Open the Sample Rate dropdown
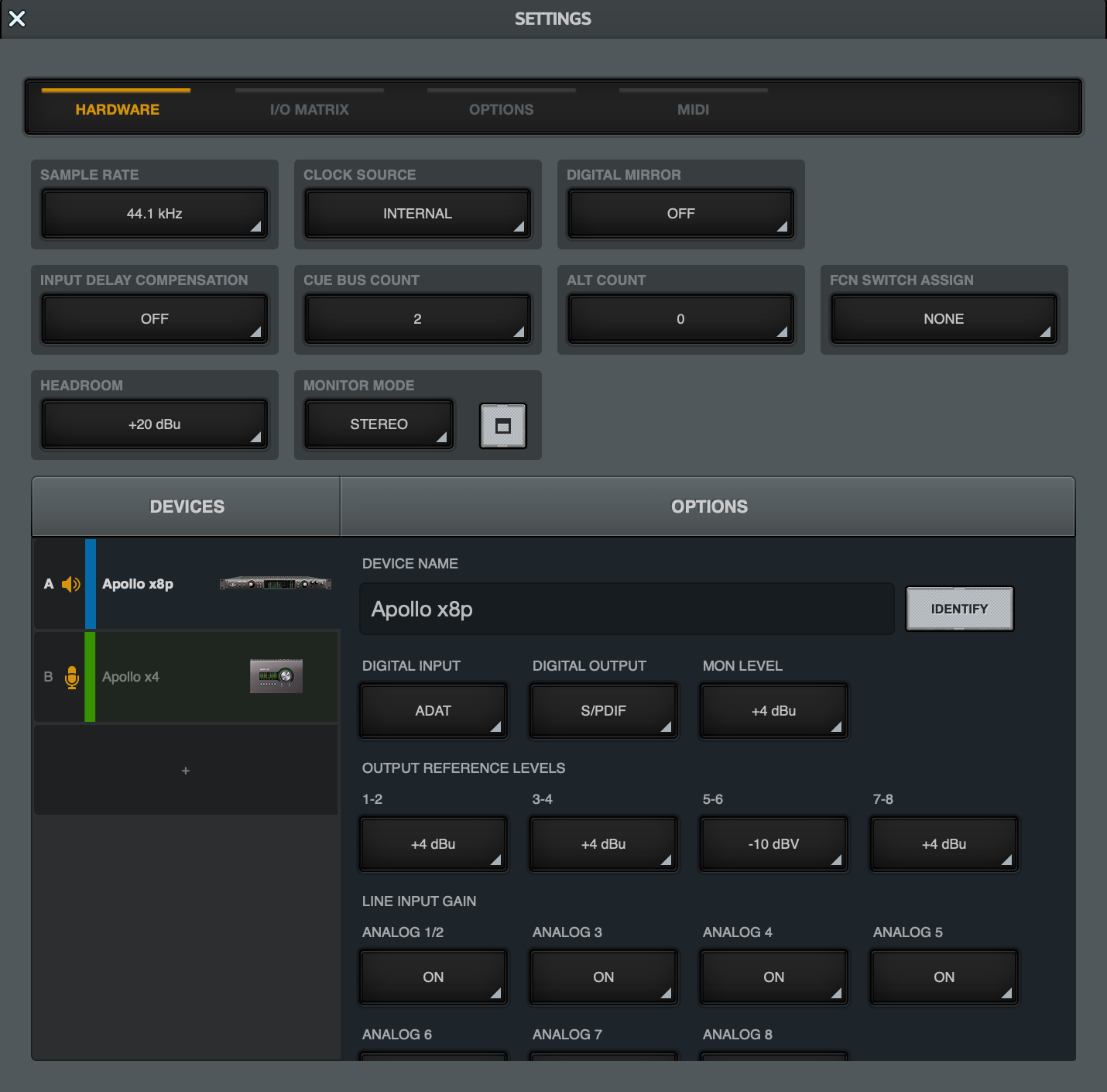Image resolution: width=1107 pixels, height=1092 pixels. [x=155, y=214]
